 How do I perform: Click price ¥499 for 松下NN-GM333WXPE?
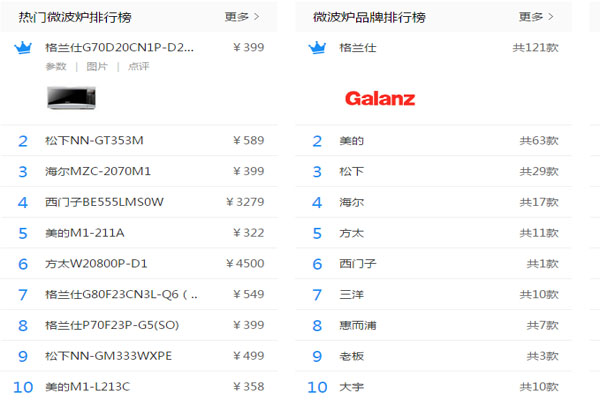(x=249, y=356)
